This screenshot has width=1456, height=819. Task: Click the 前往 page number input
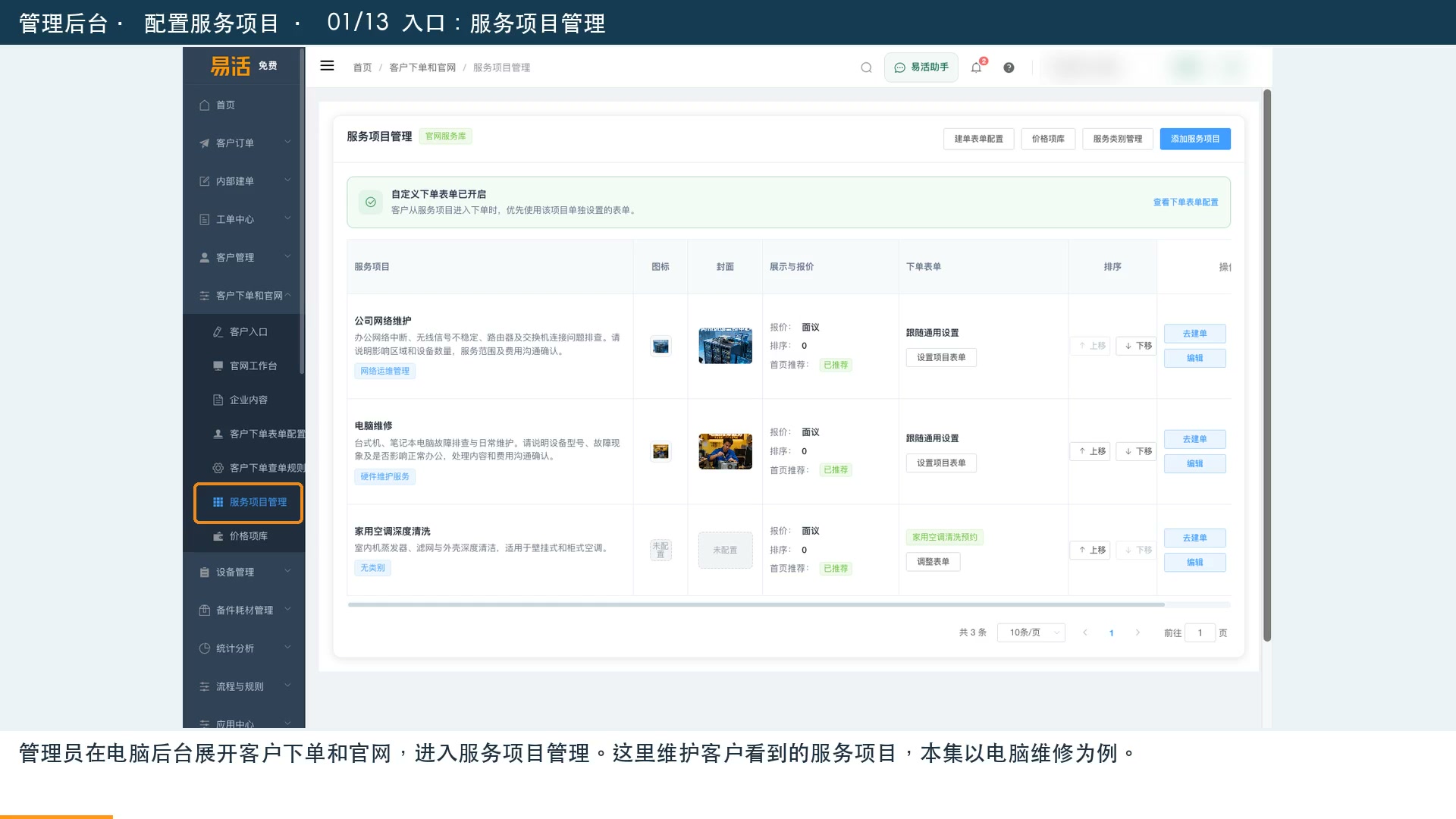pos(1200,632)
